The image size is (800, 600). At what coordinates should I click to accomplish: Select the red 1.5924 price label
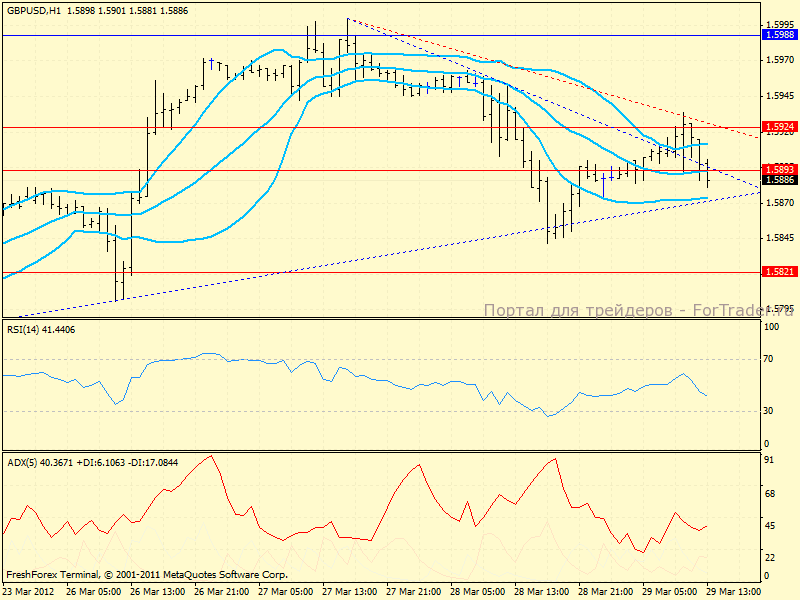click(x=779, y=127)
